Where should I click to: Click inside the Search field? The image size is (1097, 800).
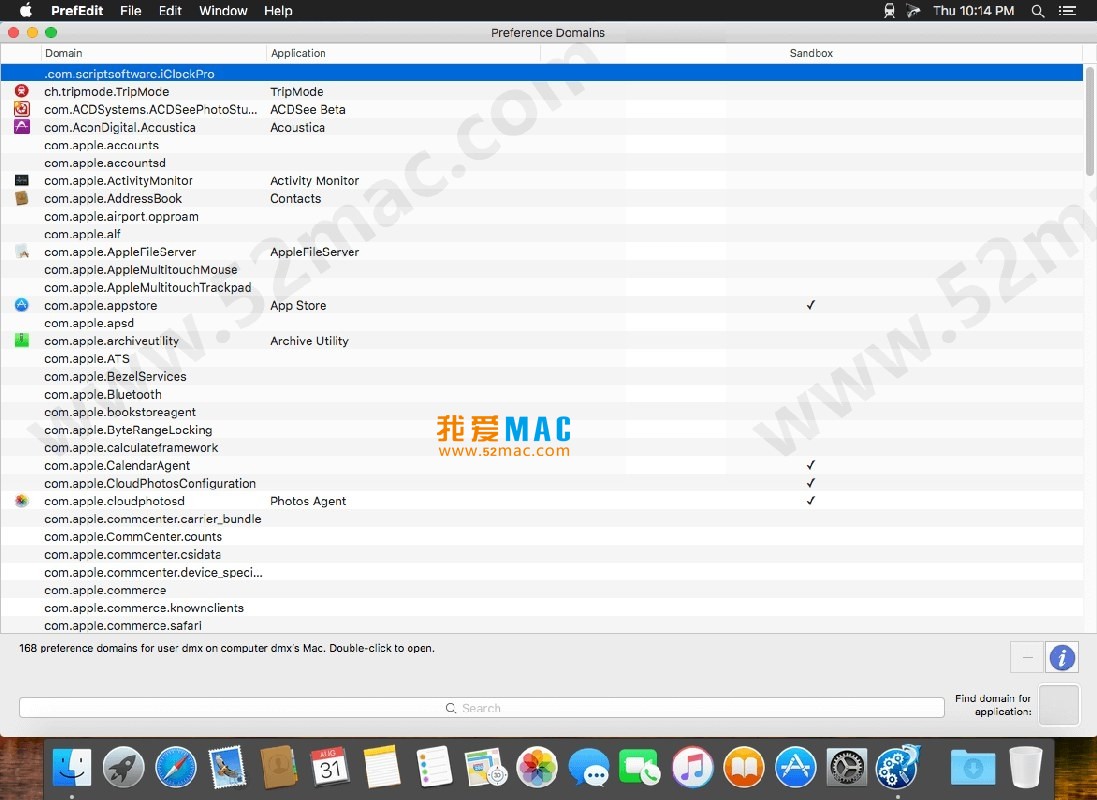click(481, 708)
